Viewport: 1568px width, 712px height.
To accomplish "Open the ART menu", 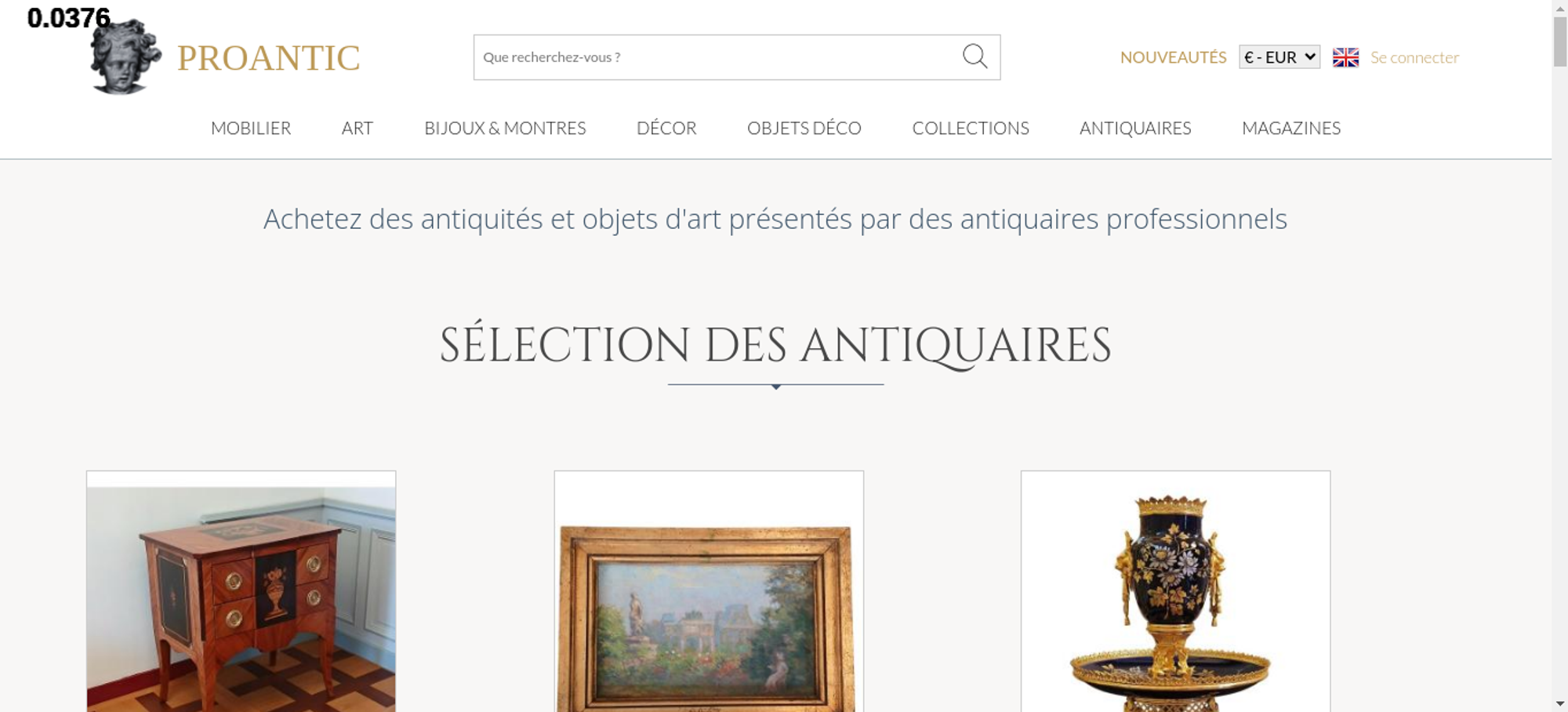I will pos(358,128).
